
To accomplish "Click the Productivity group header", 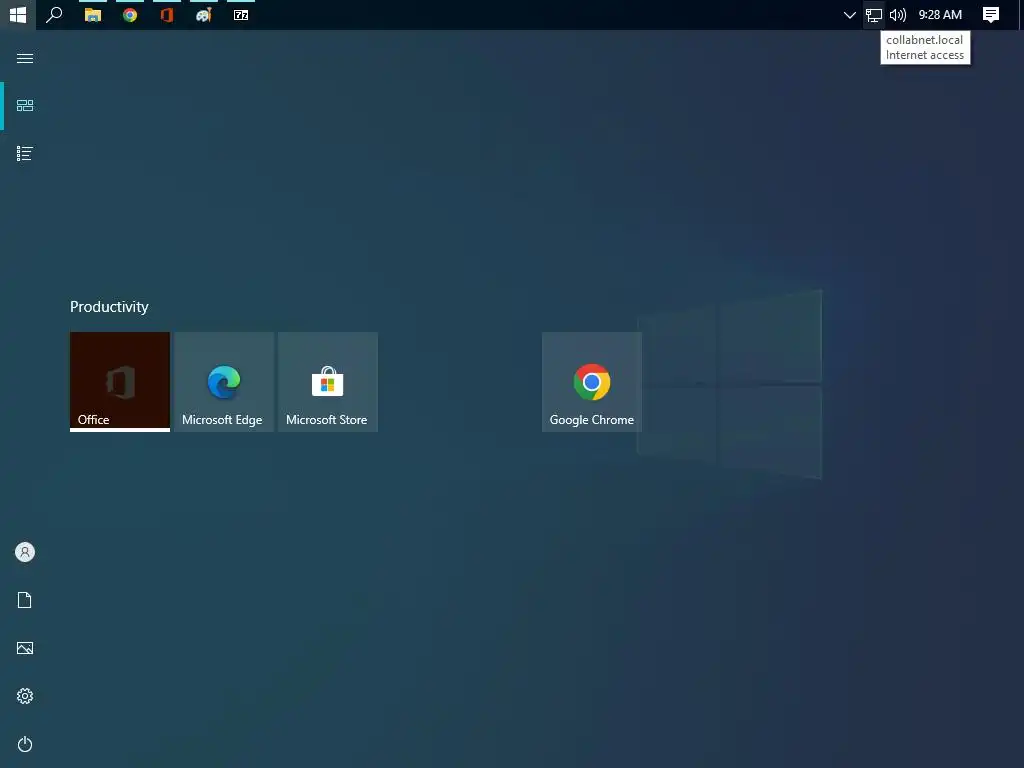I will pyautogui.click(x=109, y=306).
